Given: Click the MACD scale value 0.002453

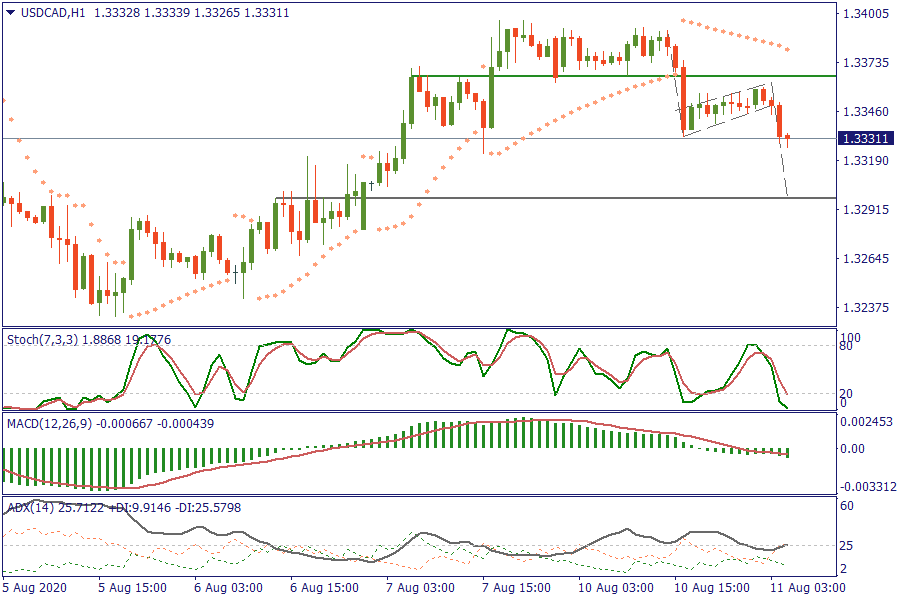Looking at the screenshot, I should click(867, 422).
